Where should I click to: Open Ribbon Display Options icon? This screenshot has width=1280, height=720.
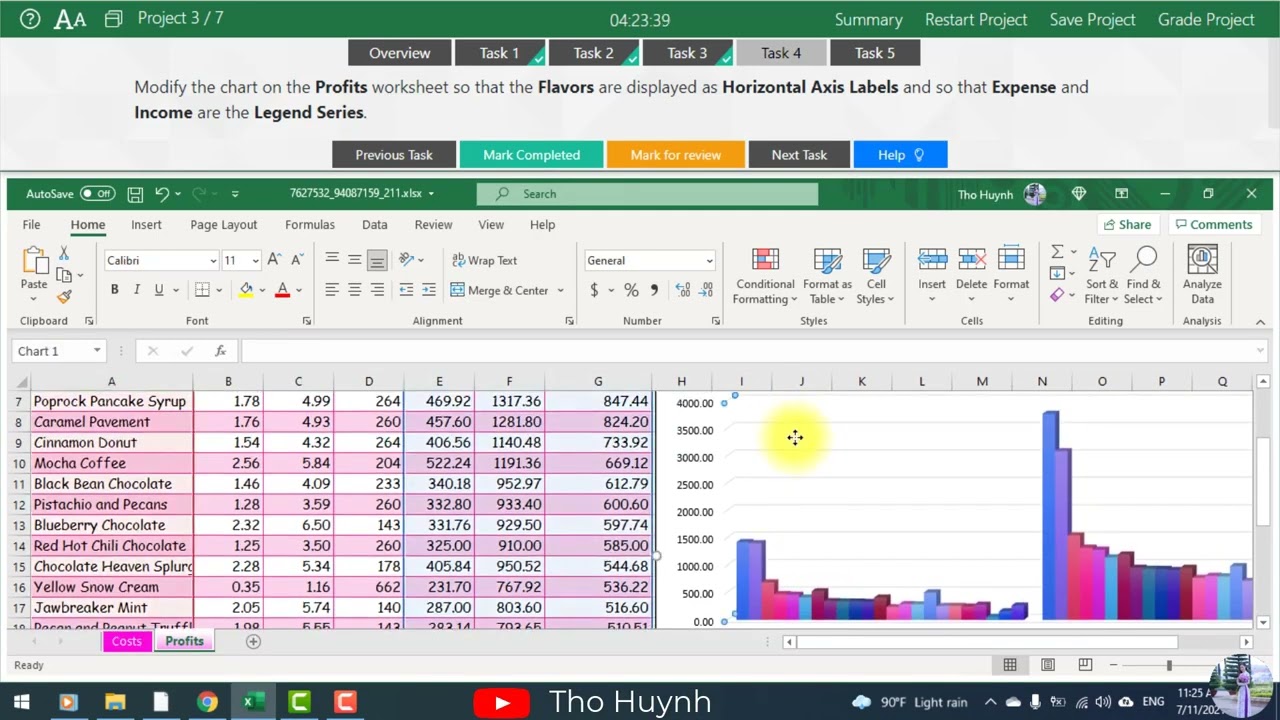(x=1121, y=194)
